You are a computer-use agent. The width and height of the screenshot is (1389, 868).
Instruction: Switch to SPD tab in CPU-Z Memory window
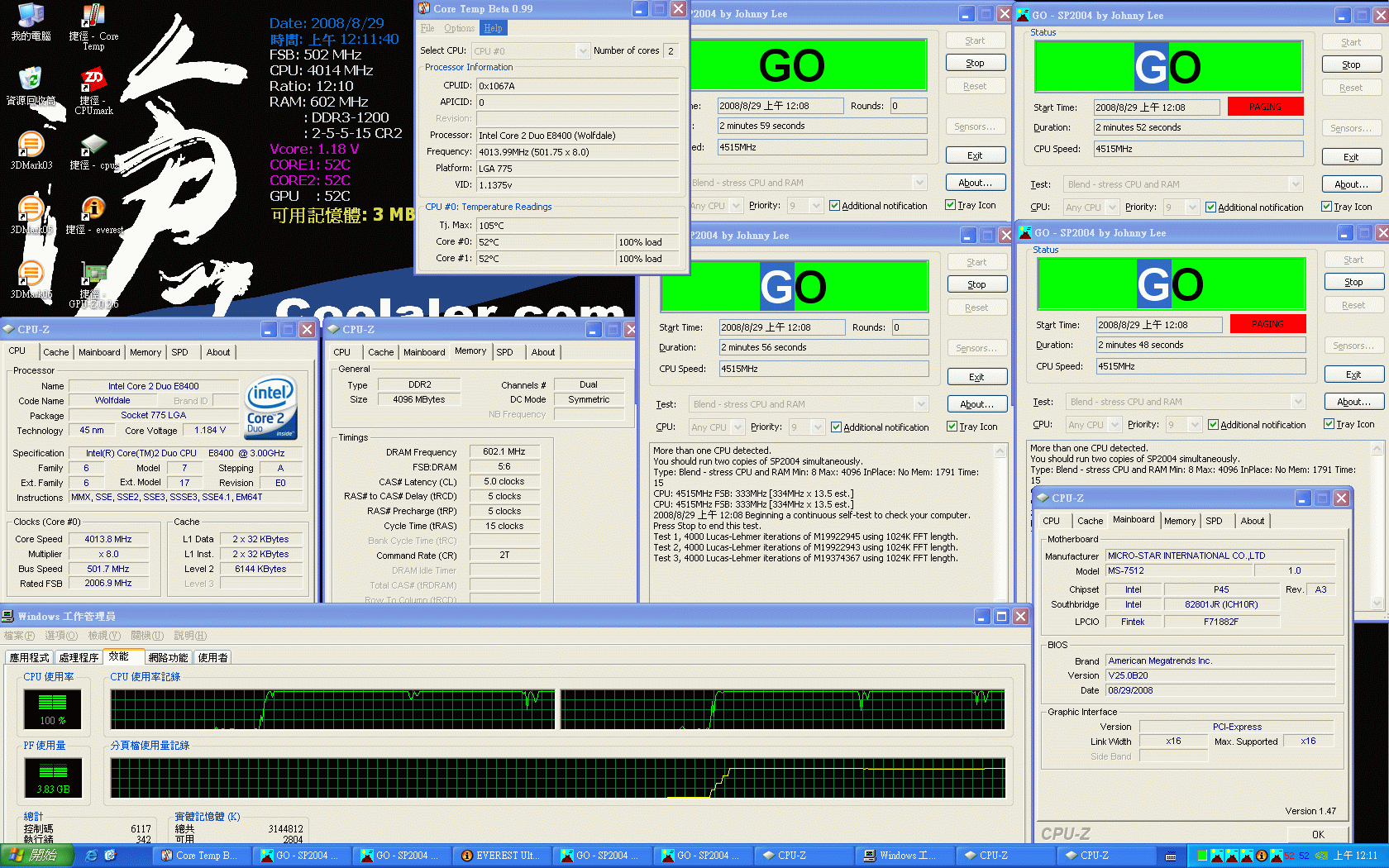tap(504, 352)
